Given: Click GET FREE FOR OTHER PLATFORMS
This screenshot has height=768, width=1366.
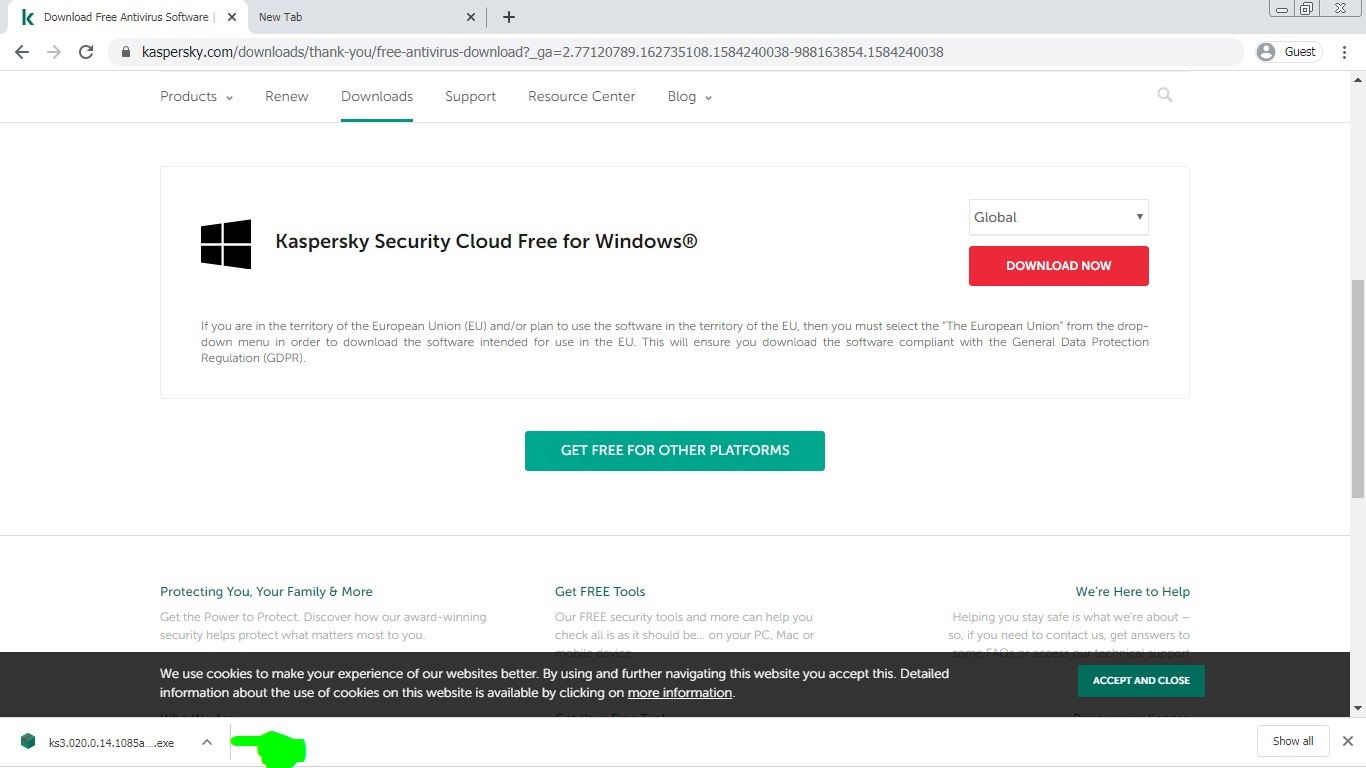Looking at the screenshot, I should pyautogui.click(x=675, y=451).
